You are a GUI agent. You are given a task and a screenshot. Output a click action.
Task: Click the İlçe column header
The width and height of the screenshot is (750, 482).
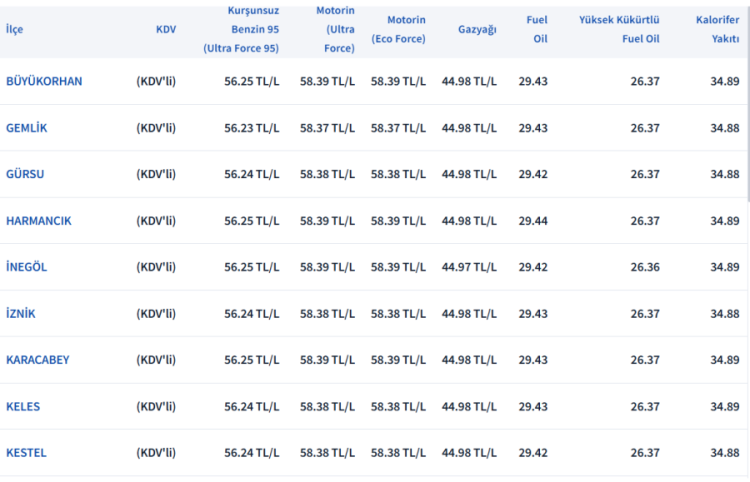click(15, 29)
